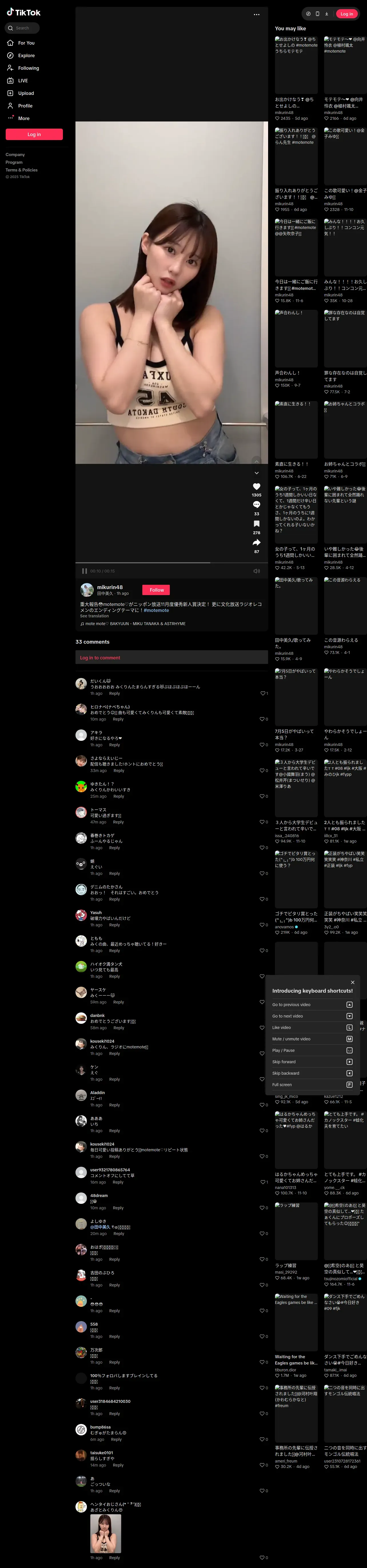Bookmark the video with the favorites icon

(257, 524)
